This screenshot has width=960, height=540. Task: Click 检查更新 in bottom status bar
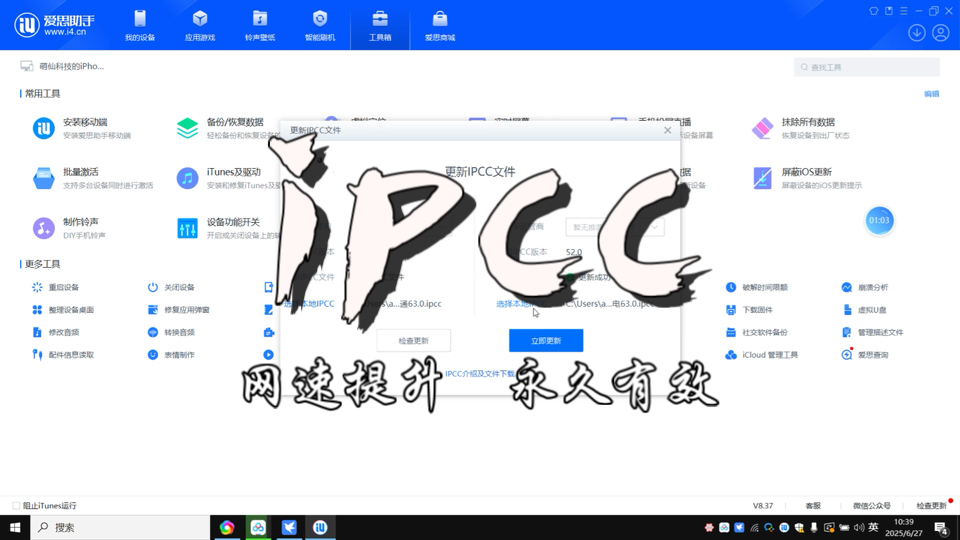[x=931, y=506]
